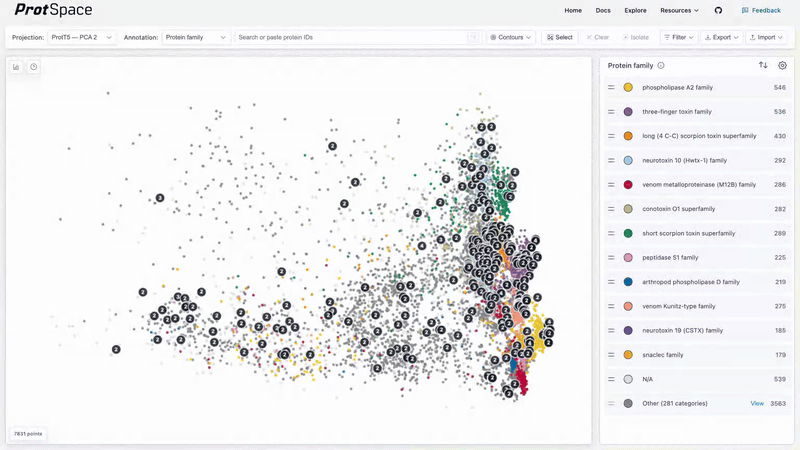Toggle short scorpion toxin green swatch
The height and width of the screenshot is (450, 800).
click(x=628, y=233)
